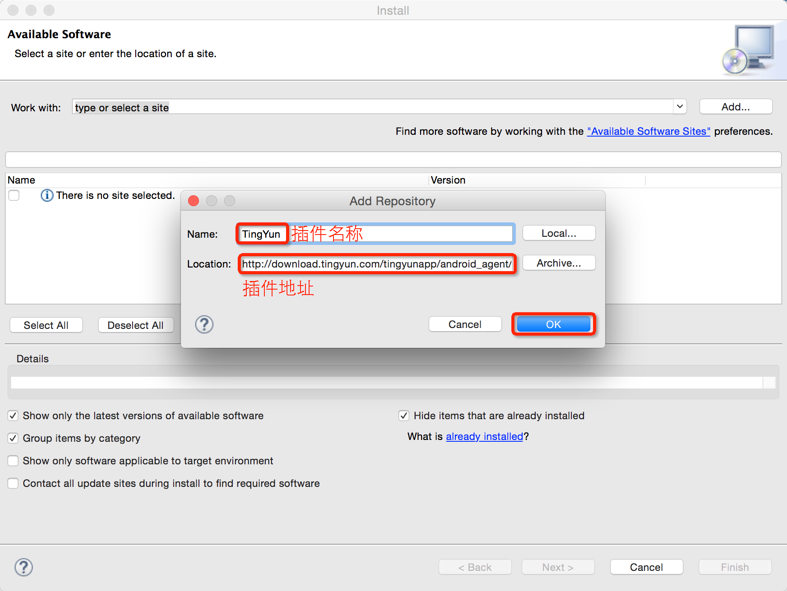787x591 pixels.
Task: Click the Location URL input field
Action: coord(377,264)
